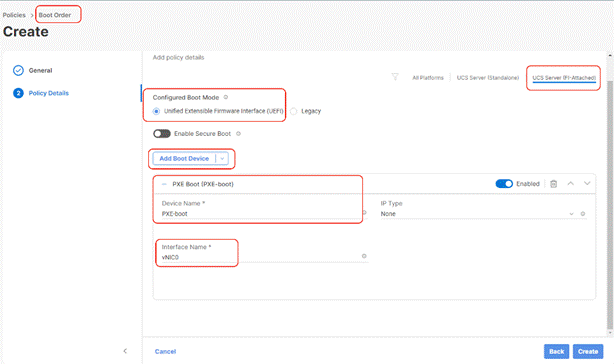Open the Add Boot Device dropdown arrow
Image resolution: width=614 pixels, height=364 pixels.
pos(222,159)
